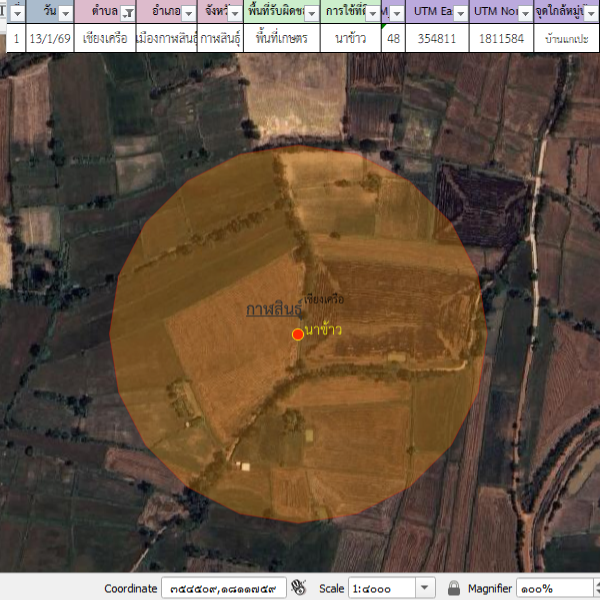This screenshot has width=600, height=600.
Task: Select the เชียงเครือ table cell
Action: pos(105,39)
